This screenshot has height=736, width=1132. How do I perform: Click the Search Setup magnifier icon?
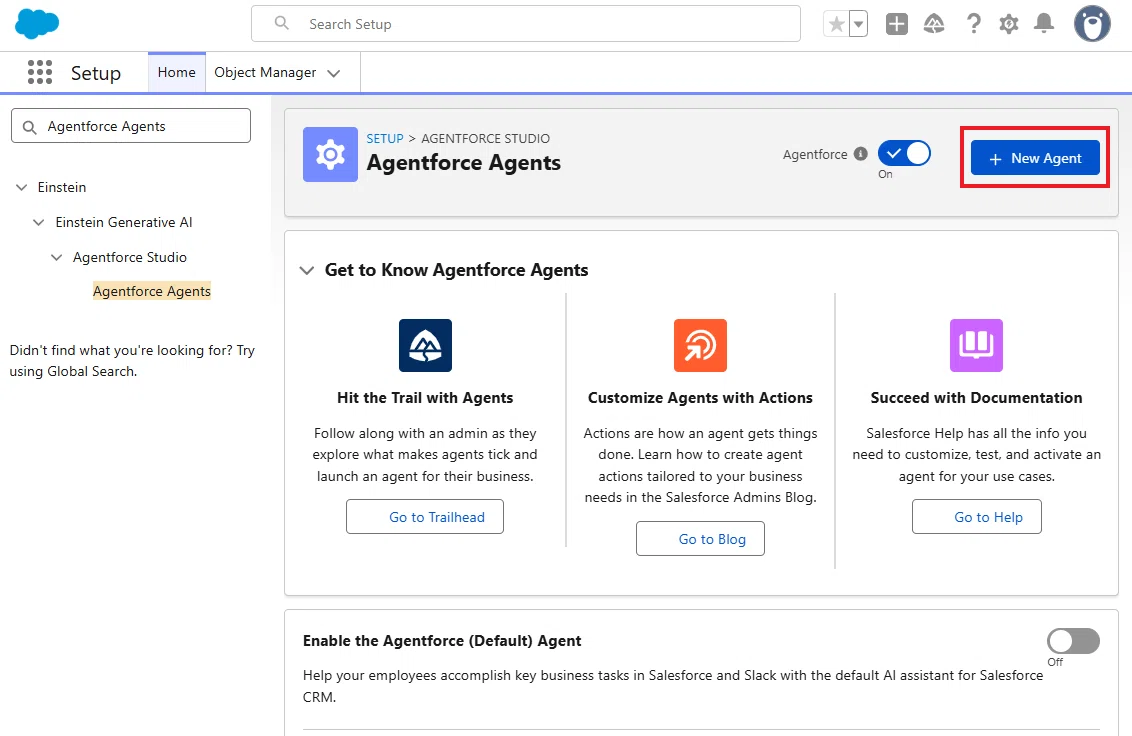pyautogui.click(x=282, y=23)
